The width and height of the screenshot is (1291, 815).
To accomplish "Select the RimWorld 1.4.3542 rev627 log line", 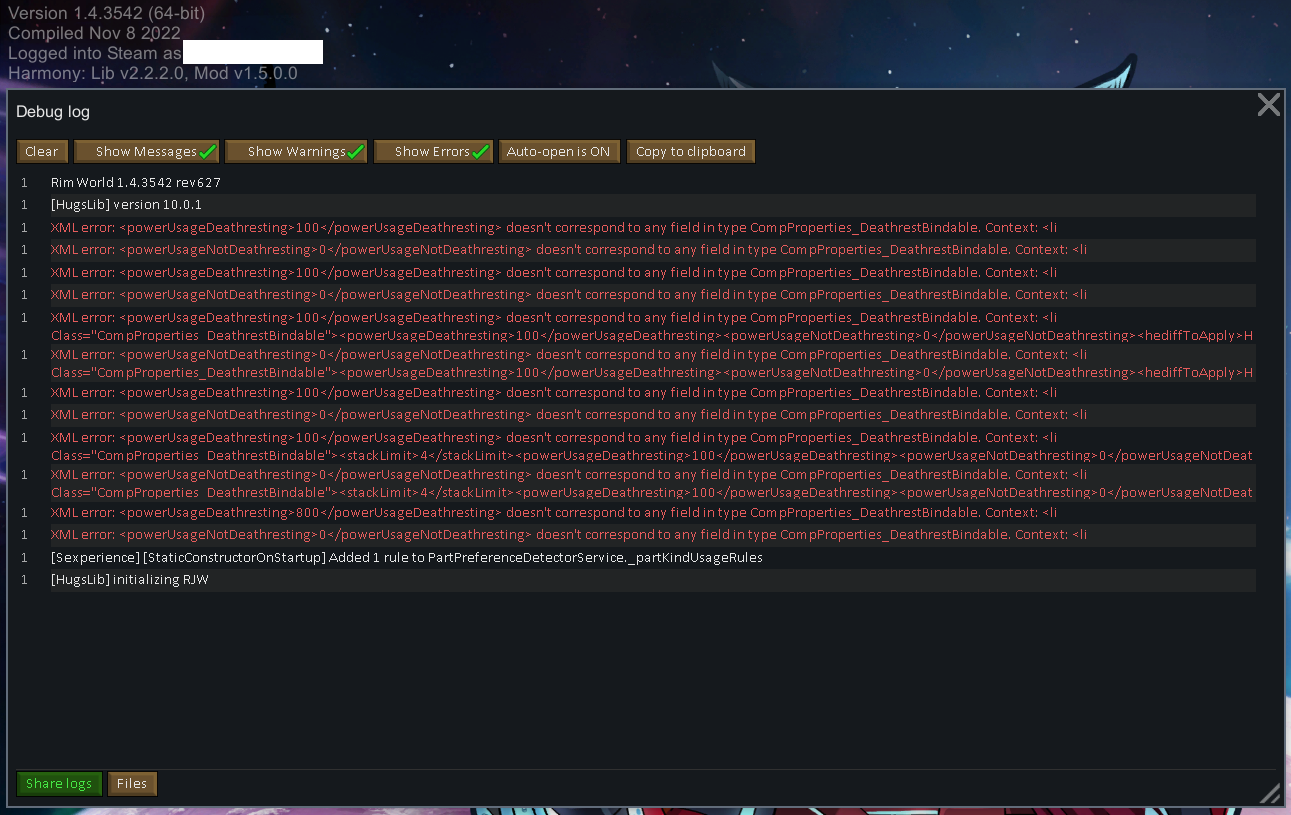I will click(x=653, y=183).
